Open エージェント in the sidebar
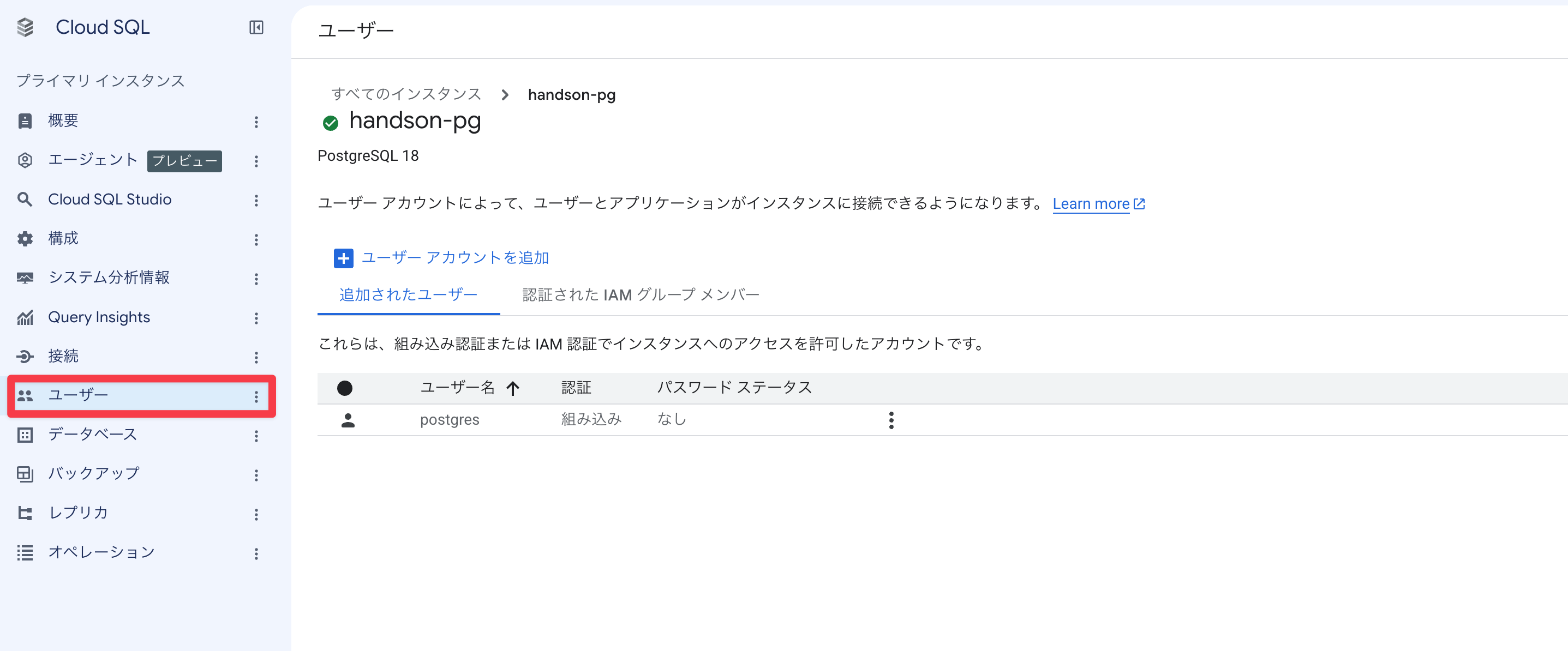Viewport: 1568px width, 651px height. click(93, 159)
